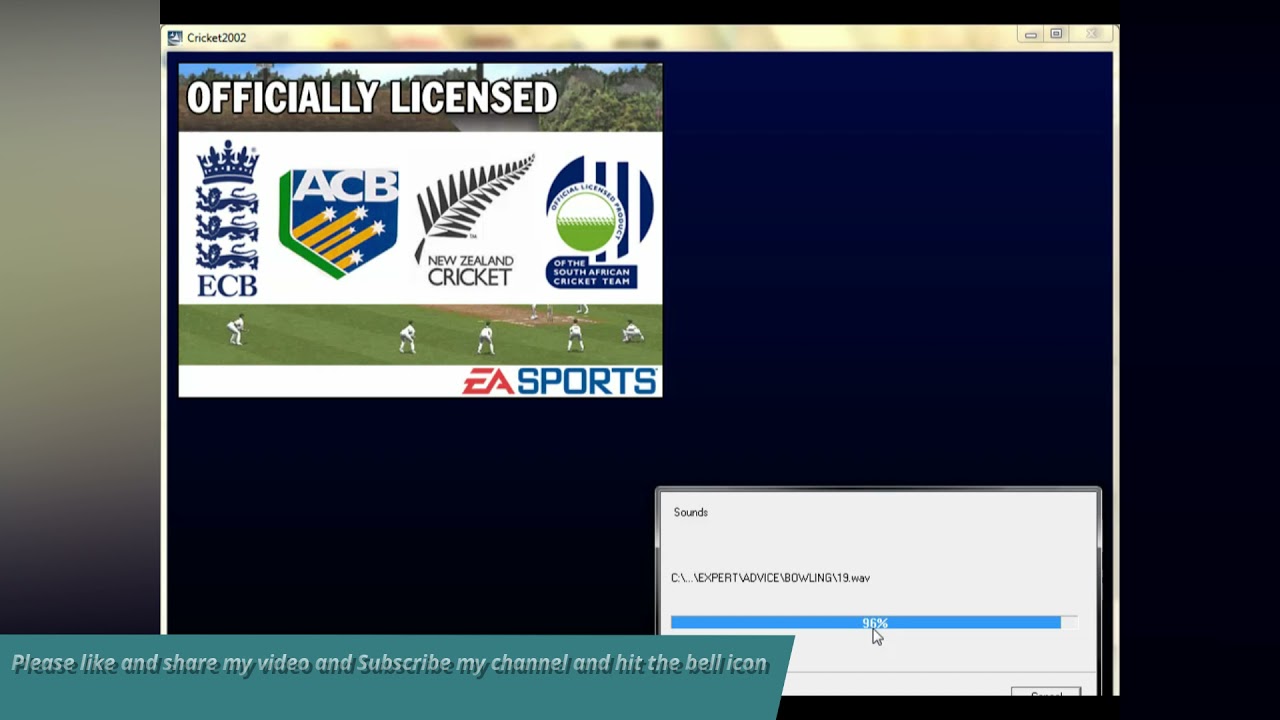Image resolution: width=1280 pixels, height=720 pixels.
Task: Close the Cricket2002 installer window
Action: (x=1092, y=35)
